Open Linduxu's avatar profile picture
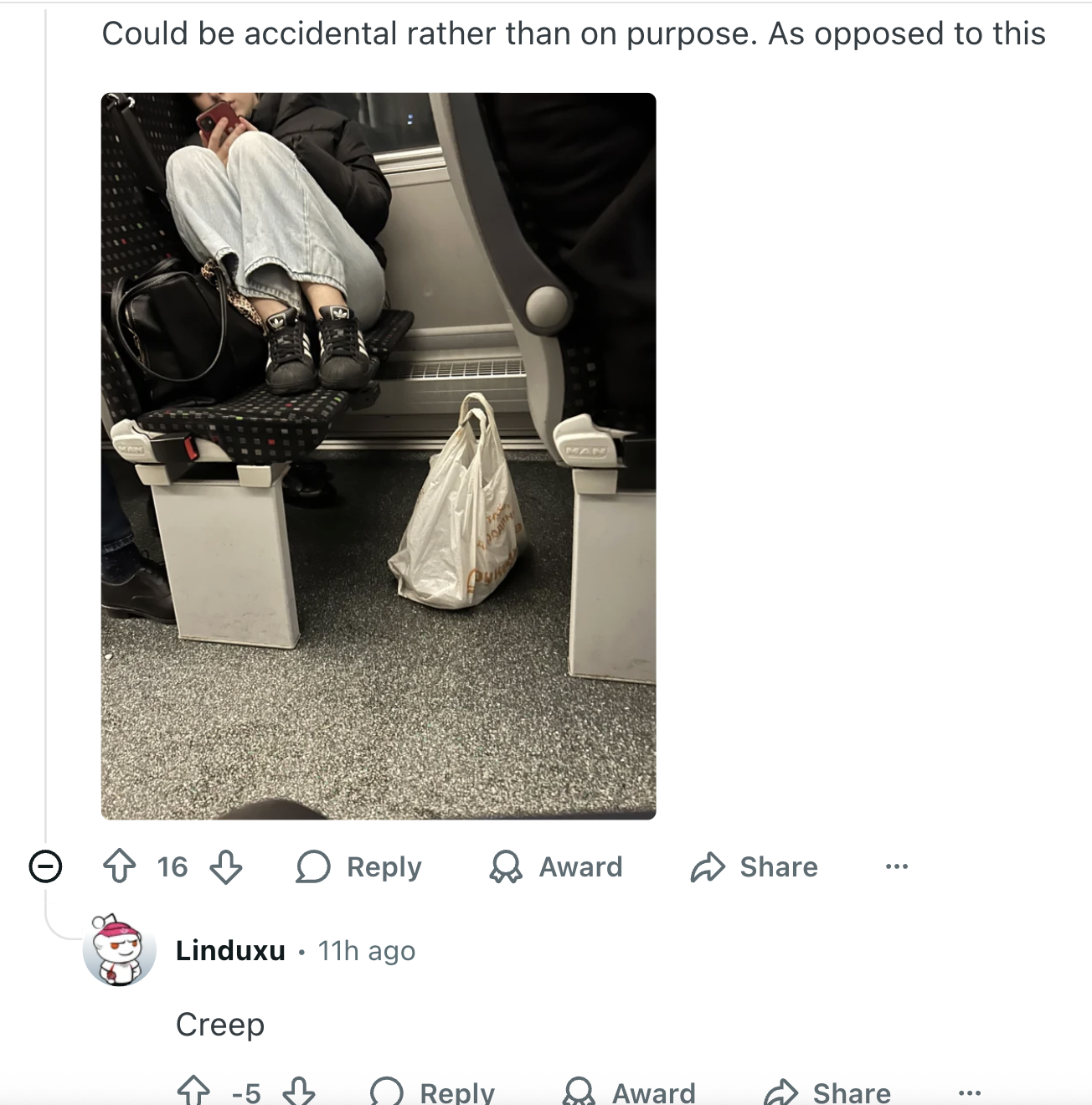 (120, 950)
